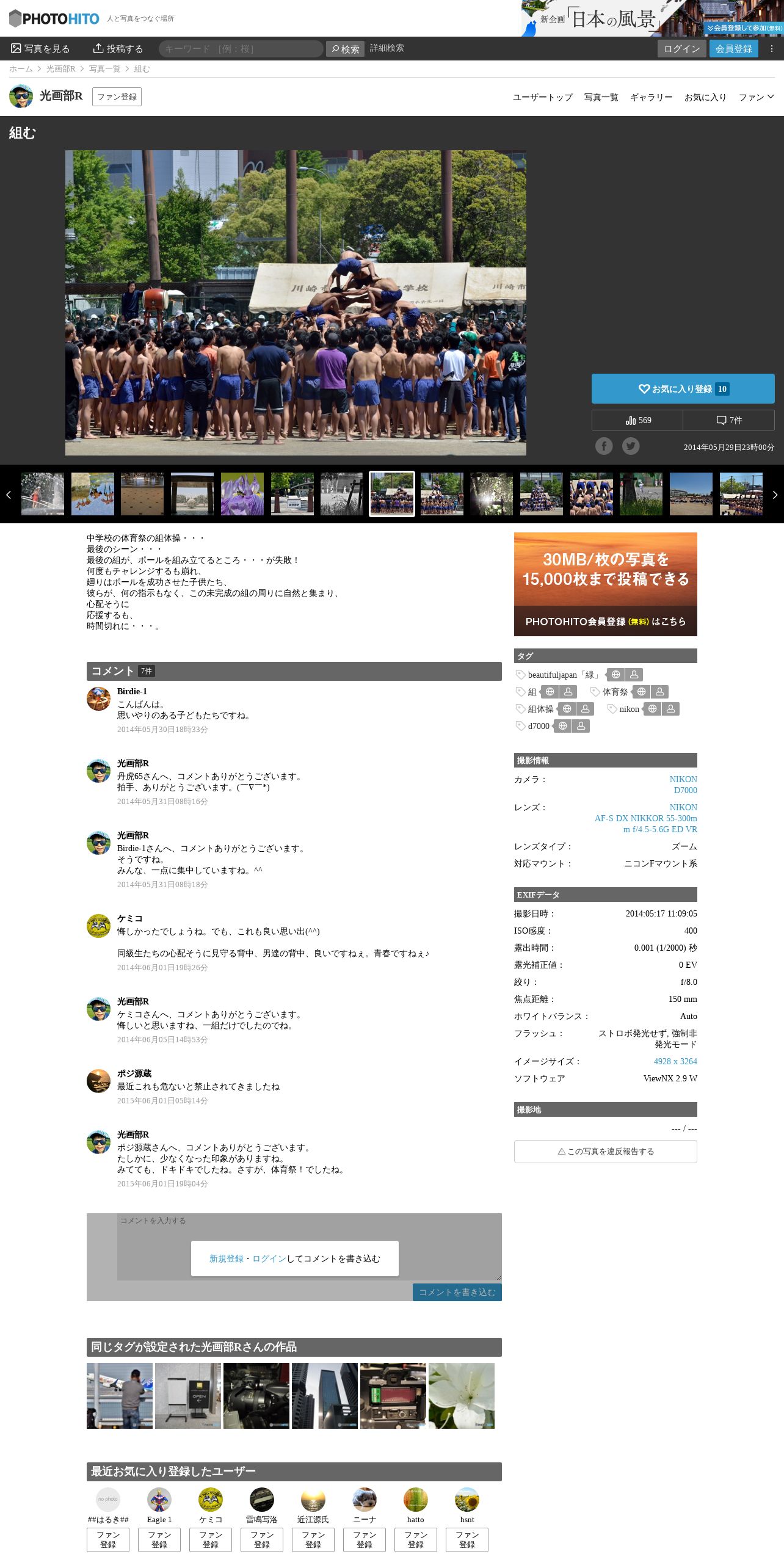Open the fountain thumbnail in filmstrip
Viewport: 784px width, 1568px height.
click(x=43, y=494)
